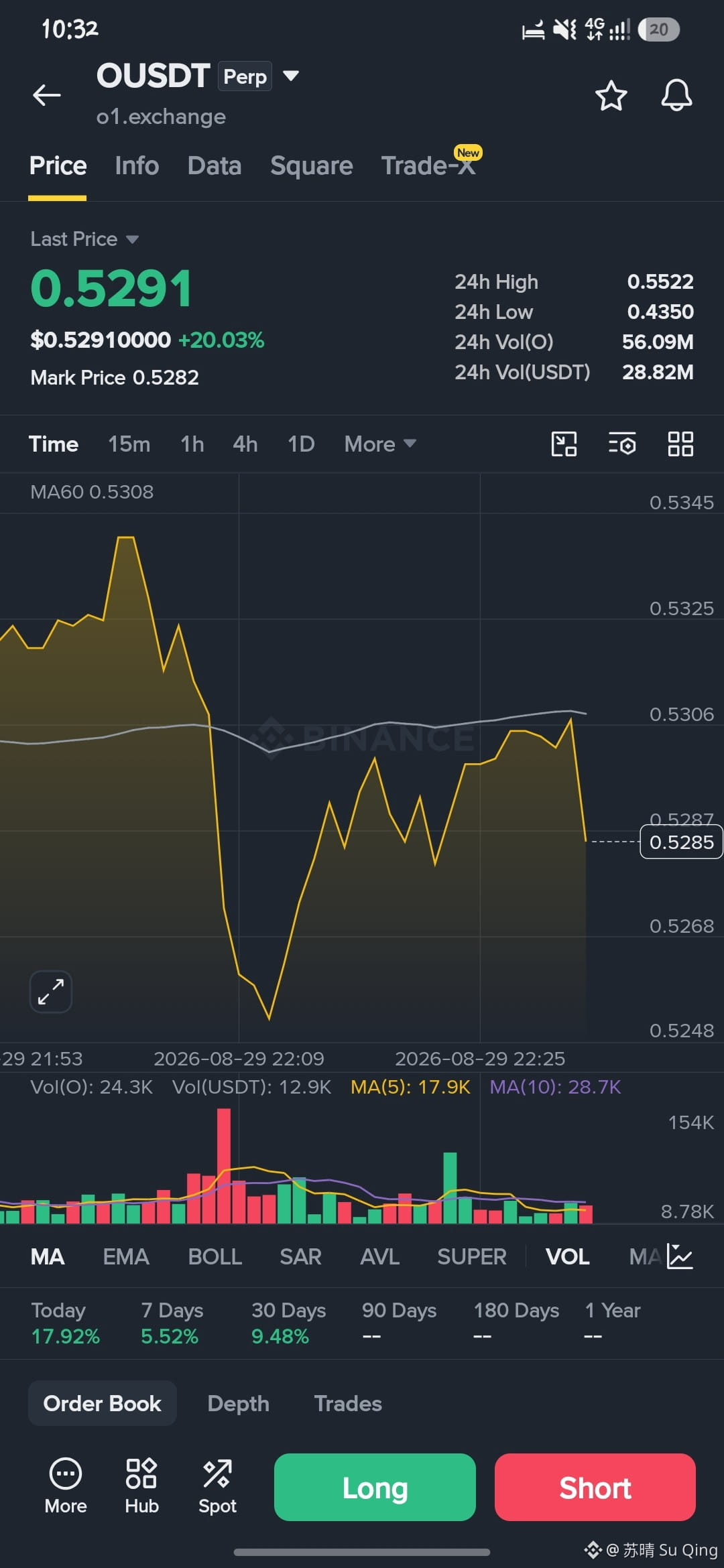Tap the 30 Days 9.48% performance

(288, 1323)
